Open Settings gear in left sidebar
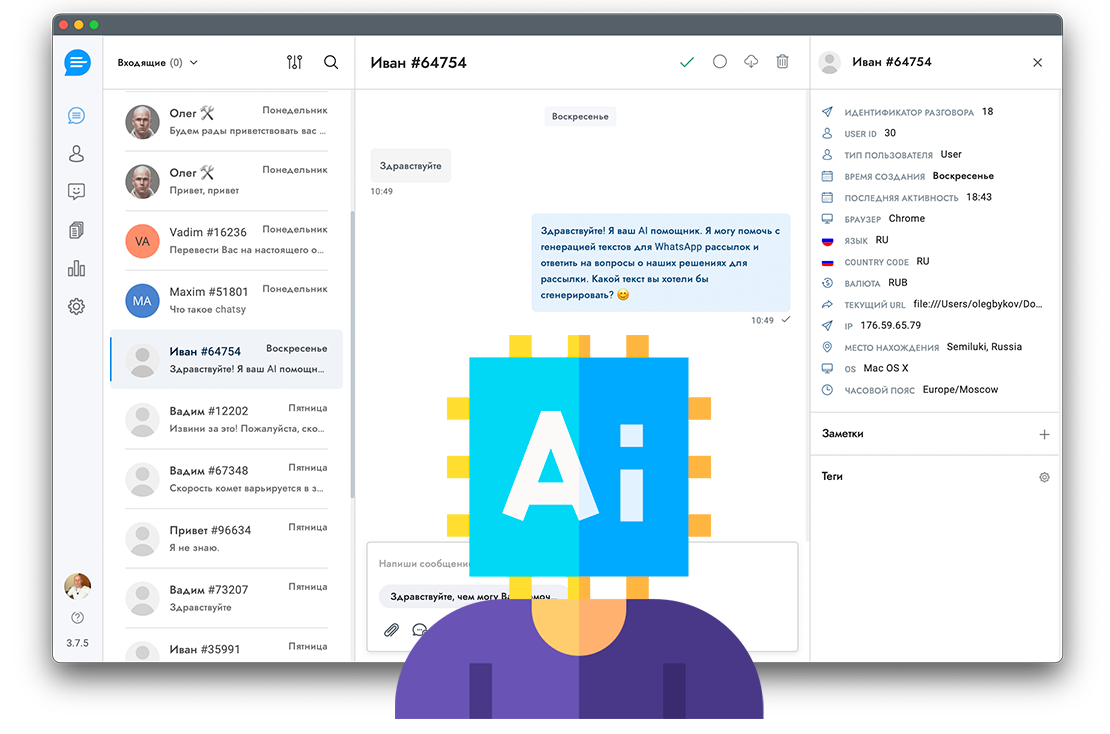Image resolution: width=1110 pixels, height=734 pixels. pyautogui.click(x=76, y=306)
